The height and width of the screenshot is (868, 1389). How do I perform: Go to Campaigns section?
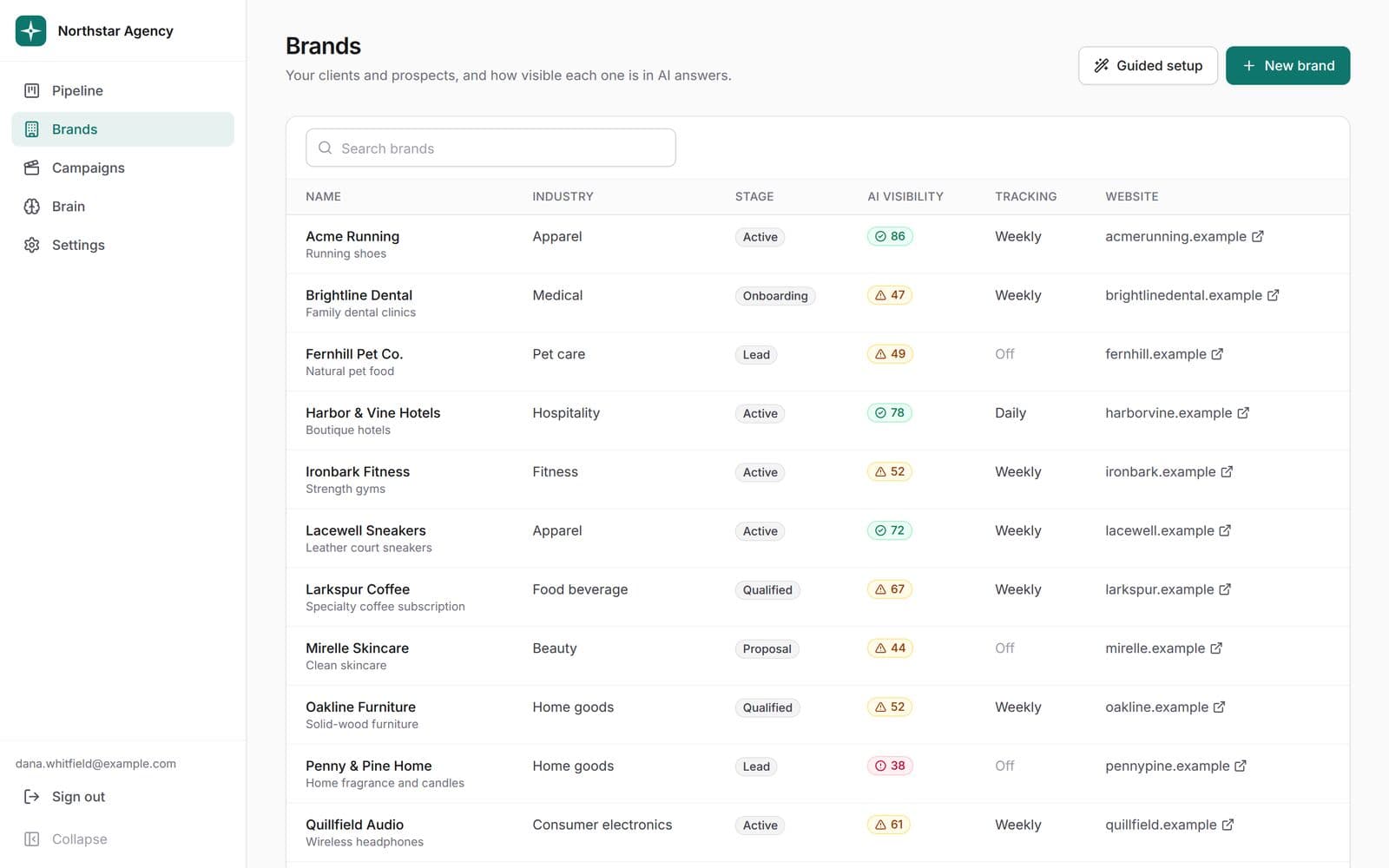122,168
